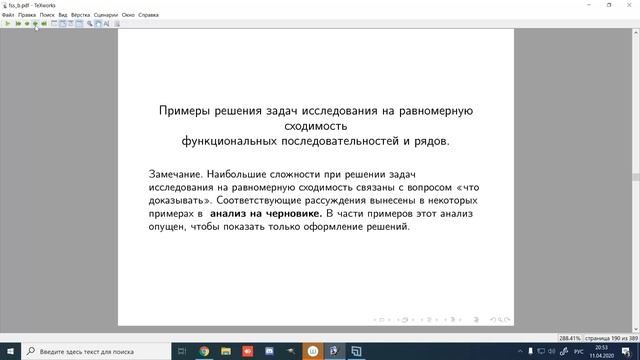Screen dimensions: 640x360
Task: Click the green Typeset play button
Action: pyautogui.click(x=7, y=24)
